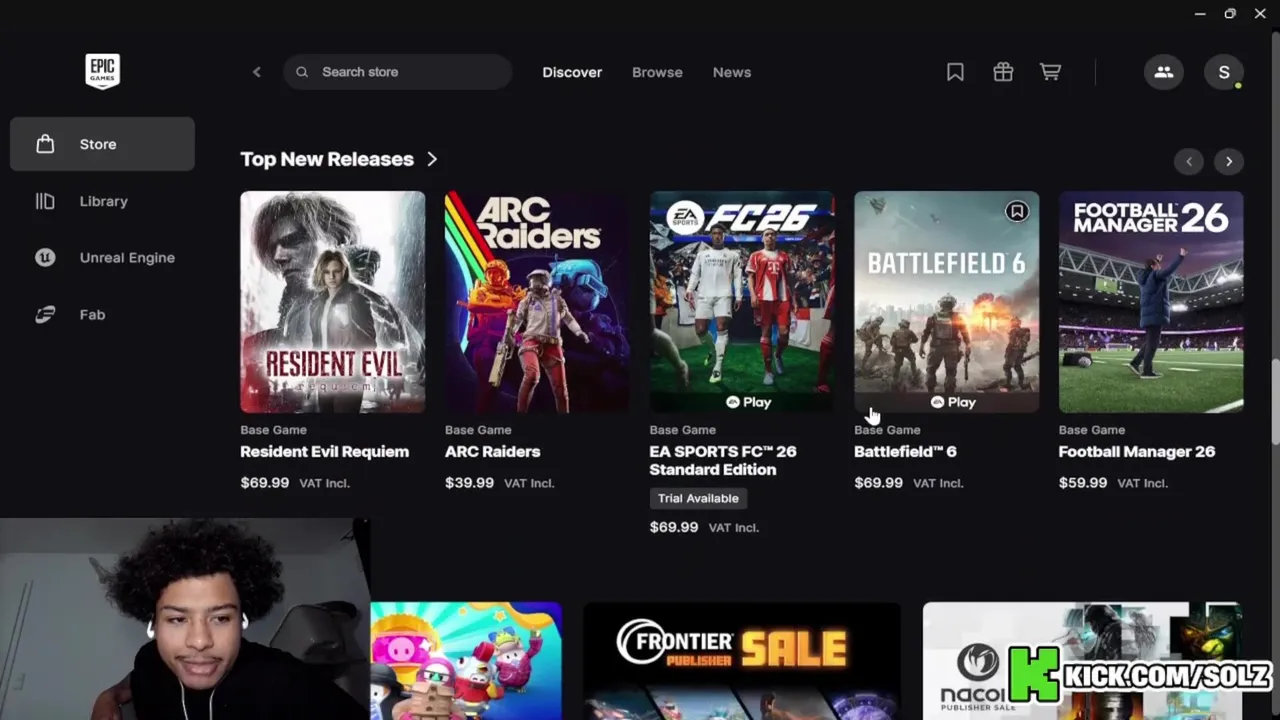Toggle wishlist on the Battlefield 6 card
This screenshot has height=720, width=1280.
pyautogui.click(x=1017, y=211)
